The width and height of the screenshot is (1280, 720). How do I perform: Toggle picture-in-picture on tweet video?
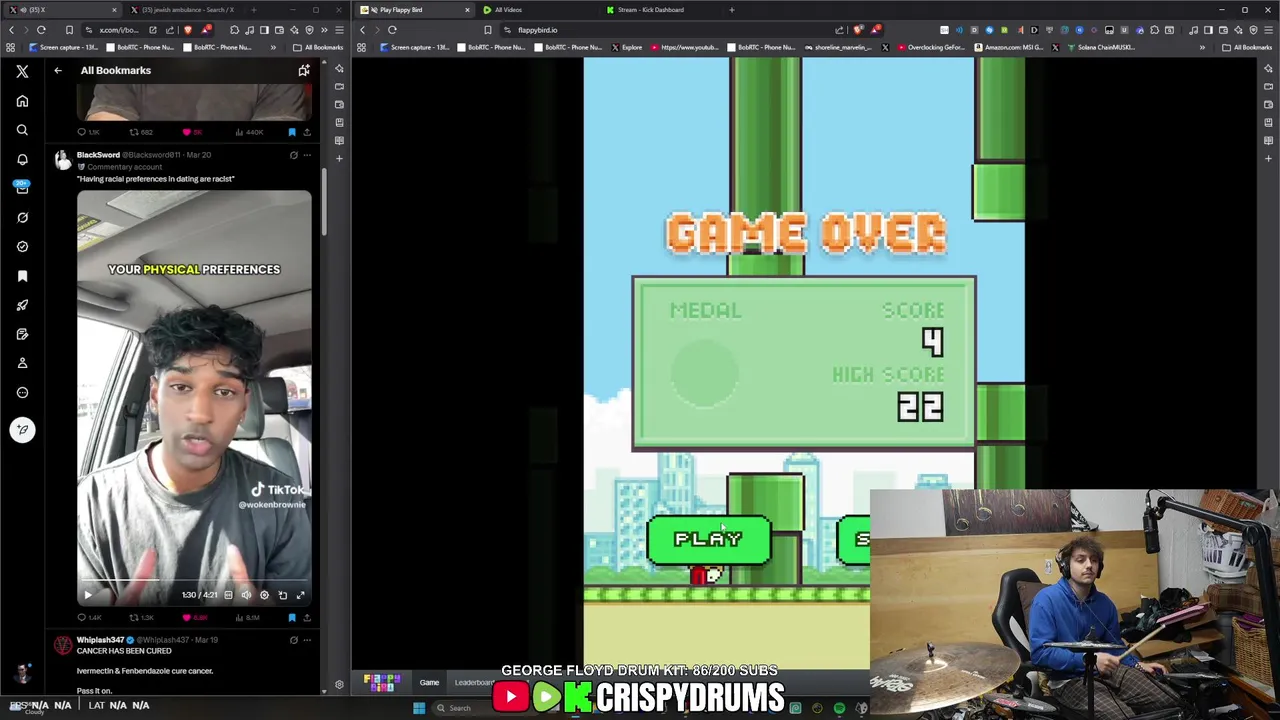tap(282, 595)
